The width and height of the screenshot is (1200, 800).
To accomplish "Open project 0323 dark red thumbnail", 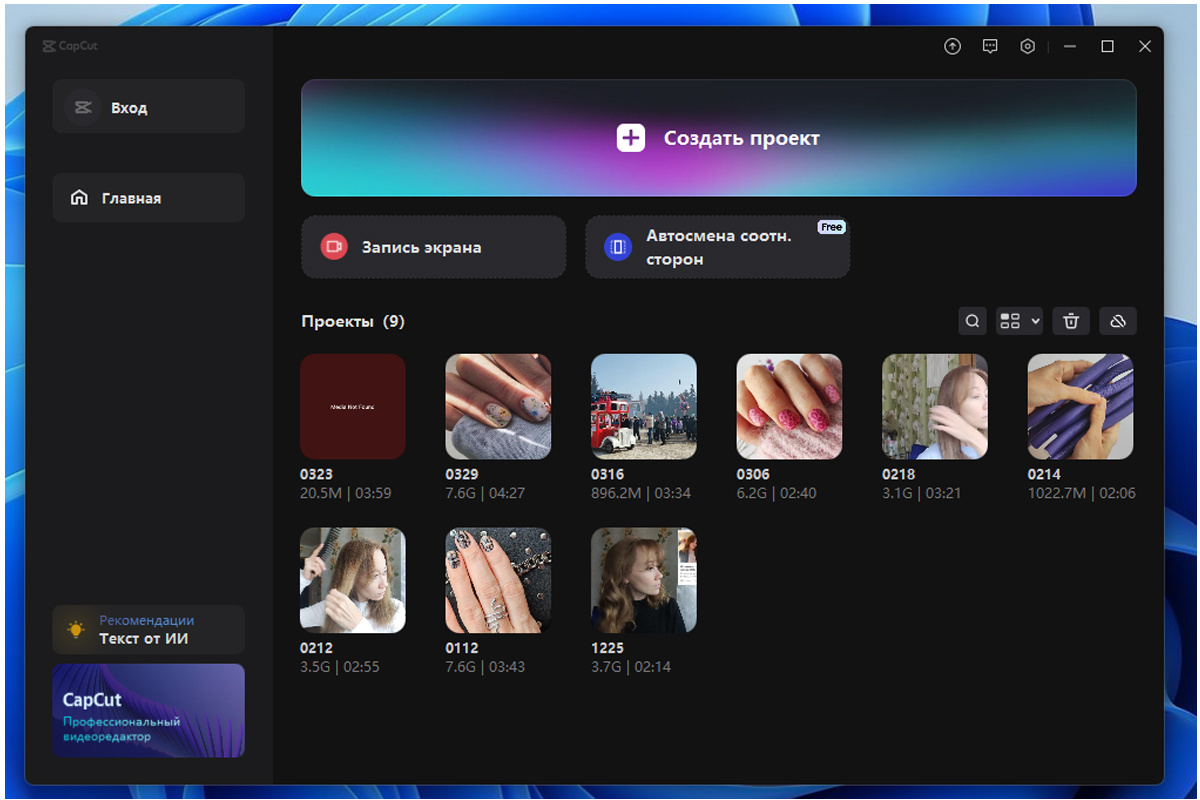I will pyautogui.click(x=353, y=406).
